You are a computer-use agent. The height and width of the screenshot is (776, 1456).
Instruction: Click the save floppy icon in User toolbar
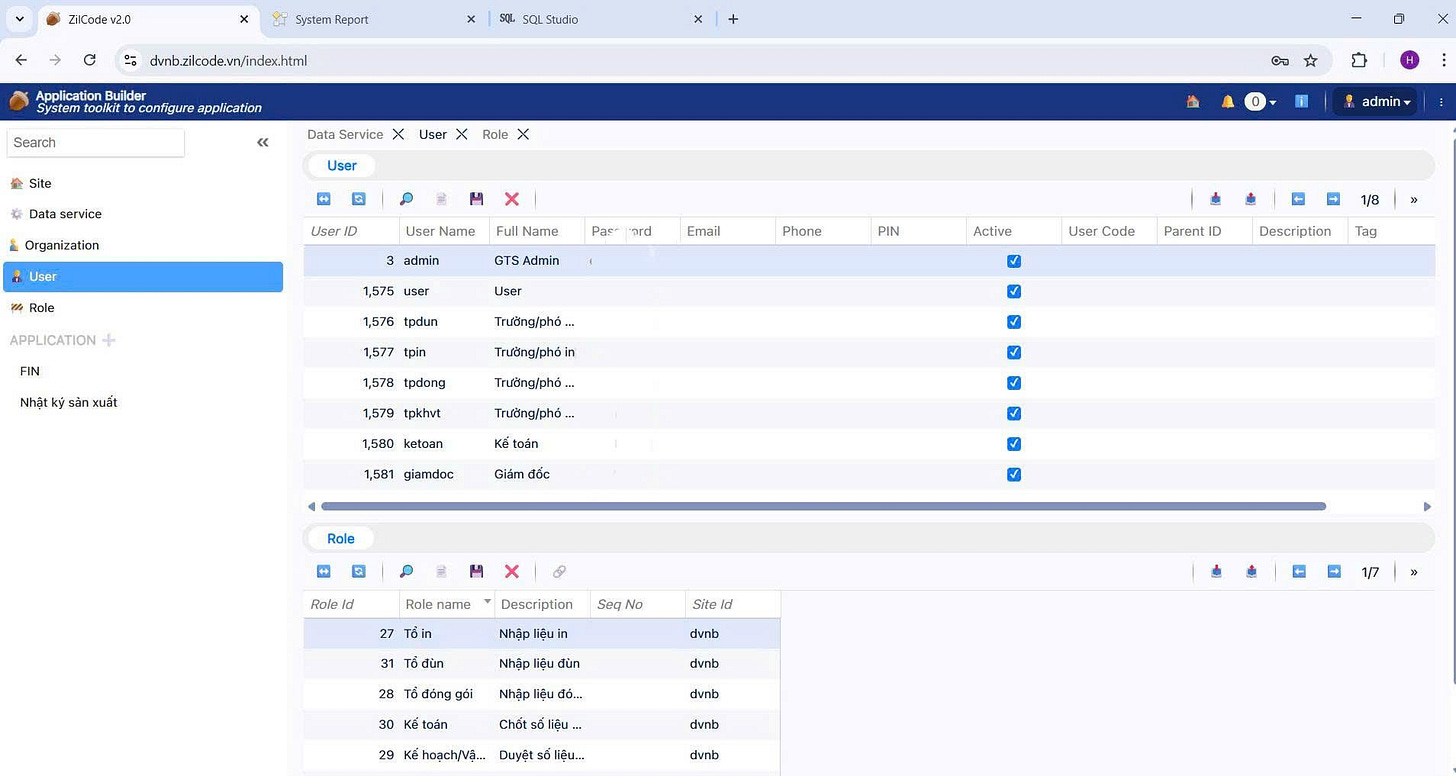476,199
